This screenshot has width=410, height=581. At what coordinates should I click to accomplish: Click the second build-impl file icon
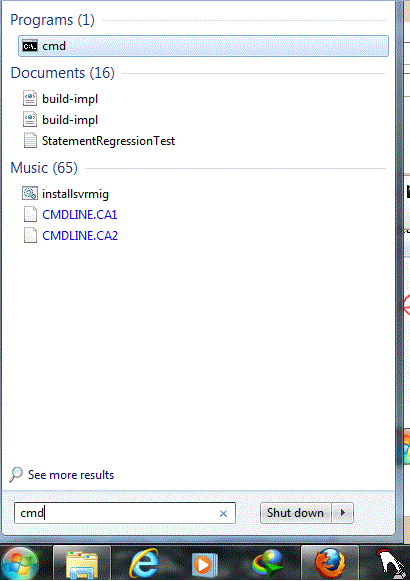(x=30, y=119)
